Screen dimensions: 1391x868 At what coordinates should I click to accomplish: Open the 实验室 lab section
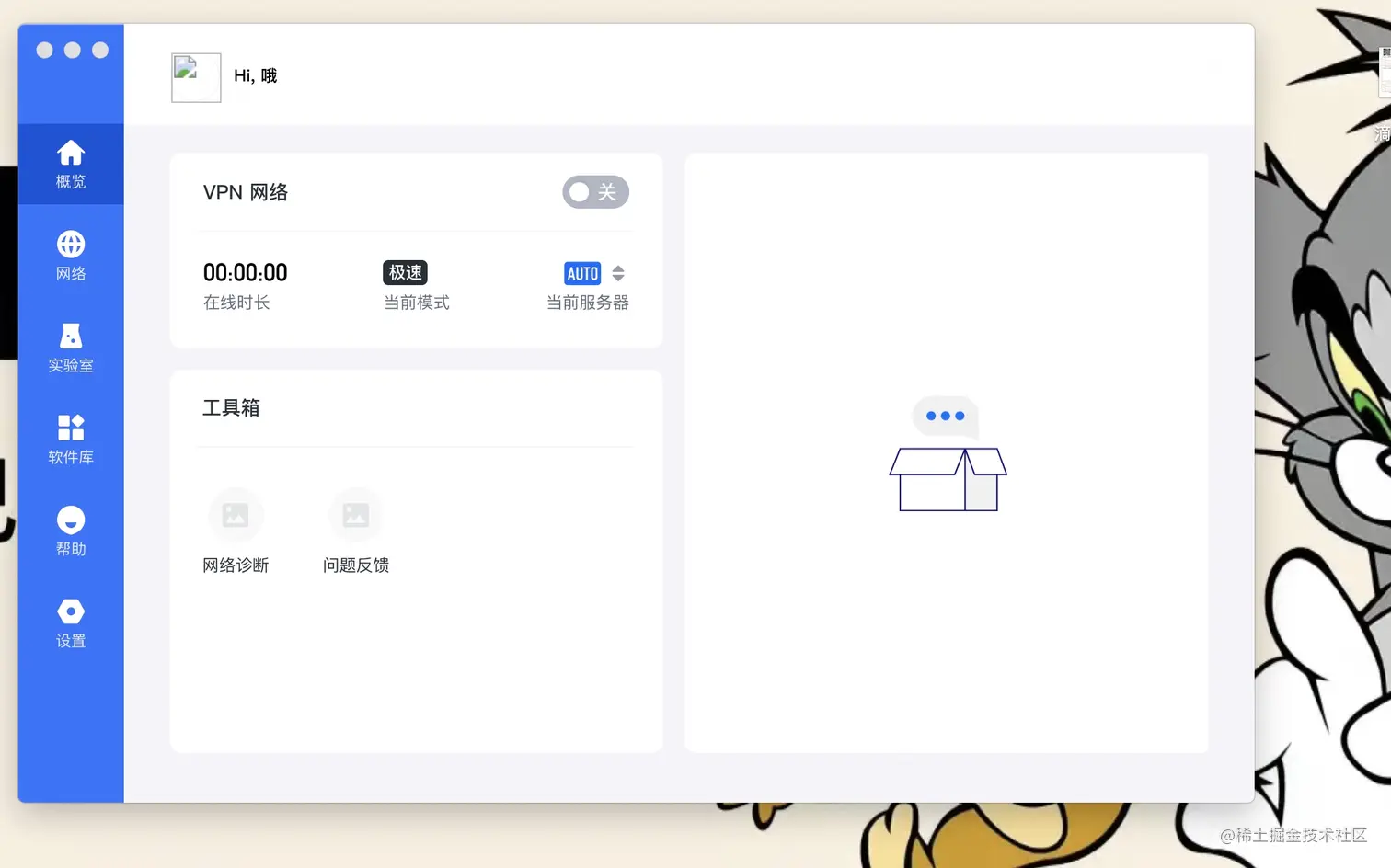tap(70, 348)
